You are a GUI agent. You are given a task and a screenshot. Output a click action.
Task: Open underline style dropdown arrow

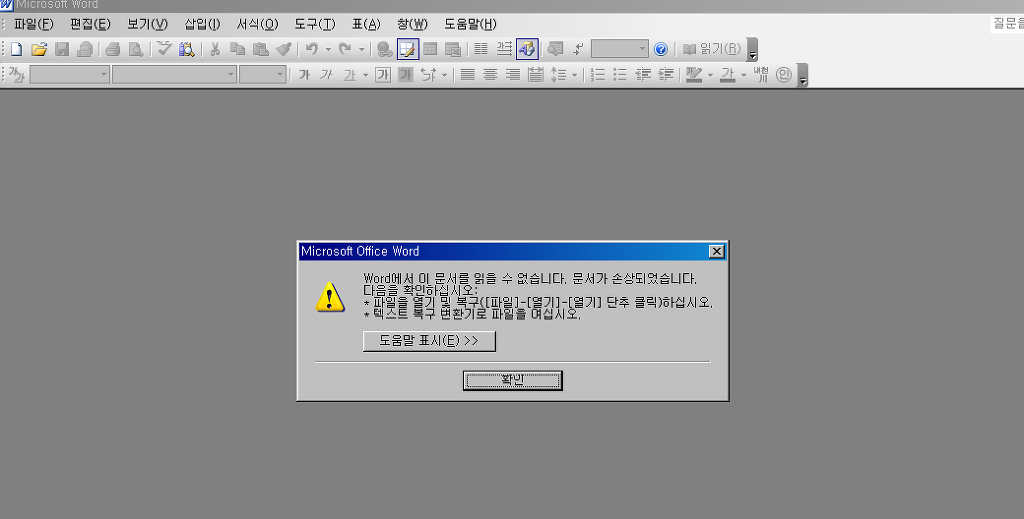(x=365, y=75)
